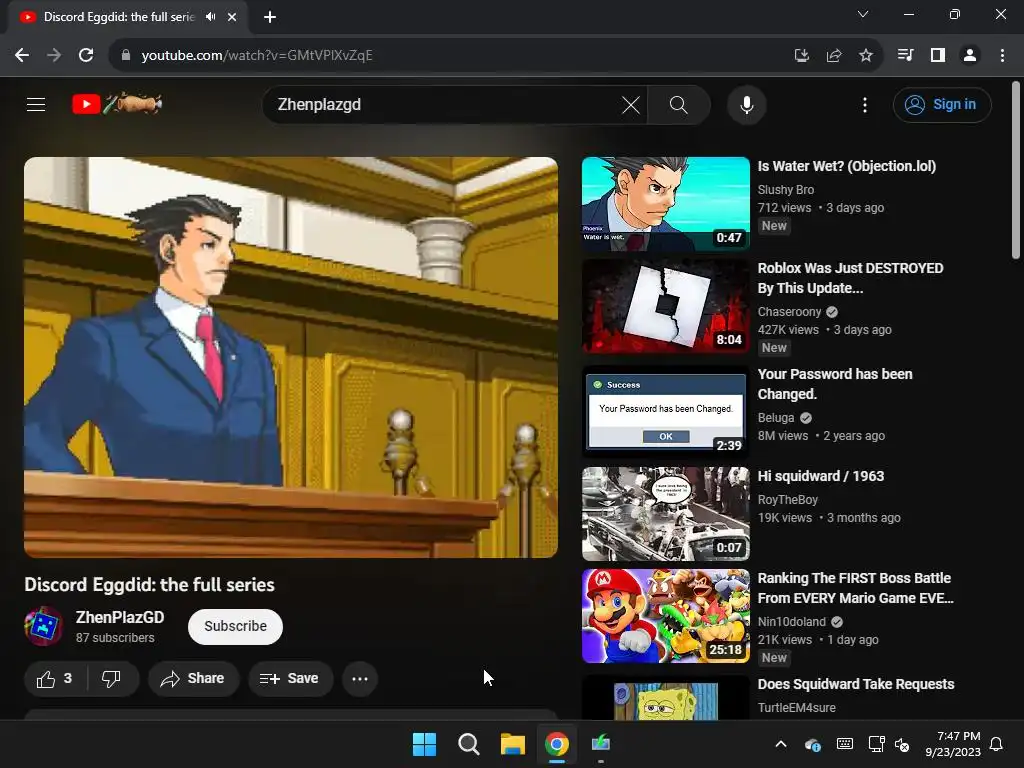Viewport: 1024px width, 768px height.
Task: Open the tab search dropdown chevron
Action: pyautogui.click(x=863, y=14)
